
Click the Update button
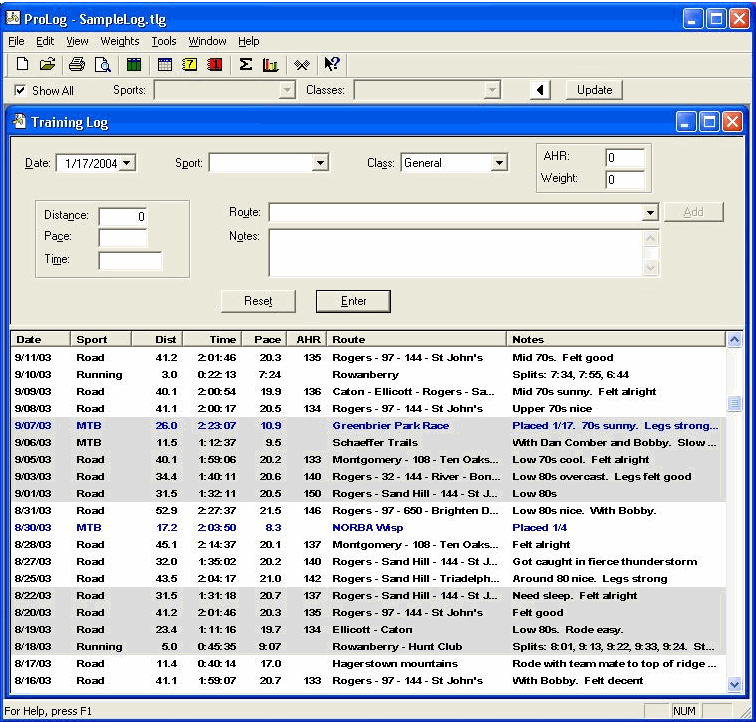[594, 90]
